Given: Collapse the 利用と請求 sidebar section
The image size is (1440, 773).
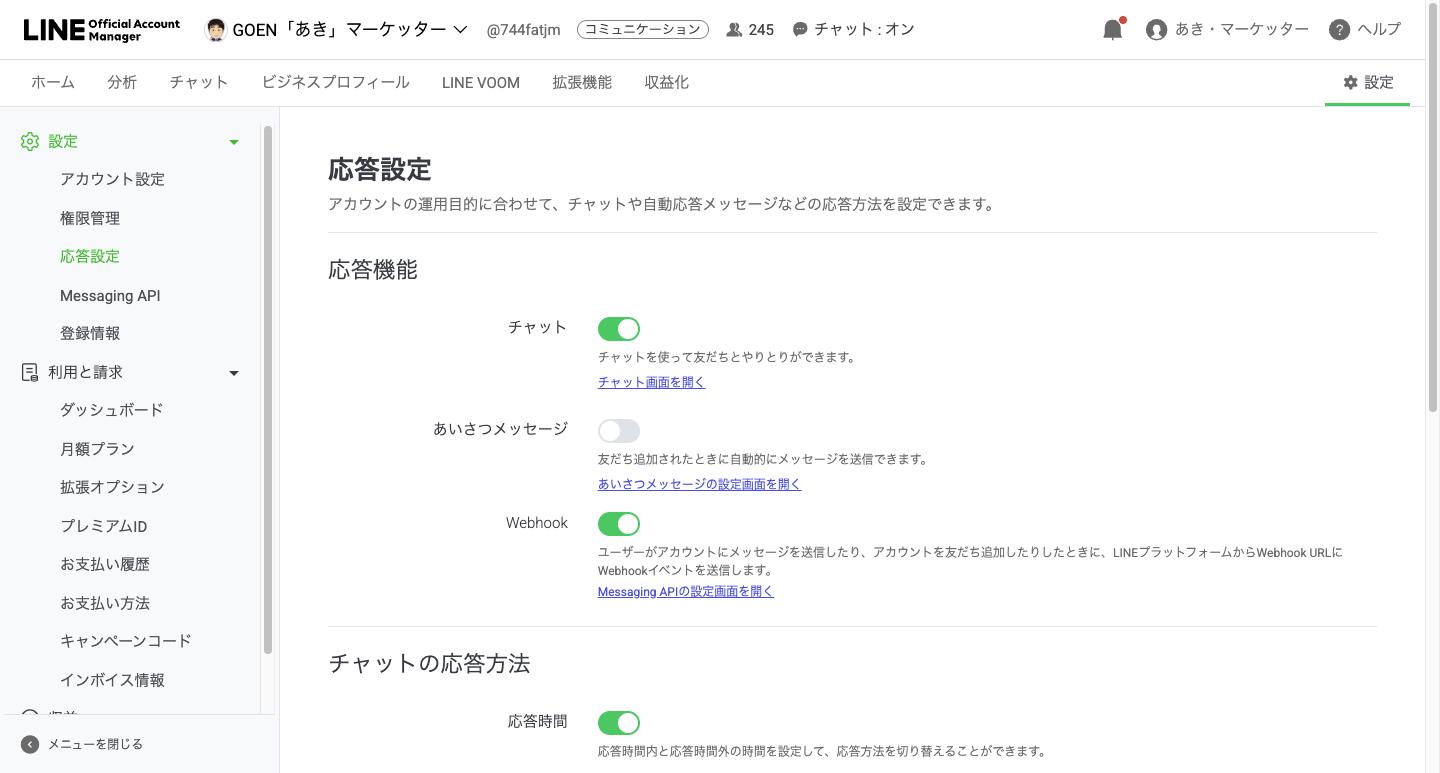Looking at the screenshot, I should (234, 373).
